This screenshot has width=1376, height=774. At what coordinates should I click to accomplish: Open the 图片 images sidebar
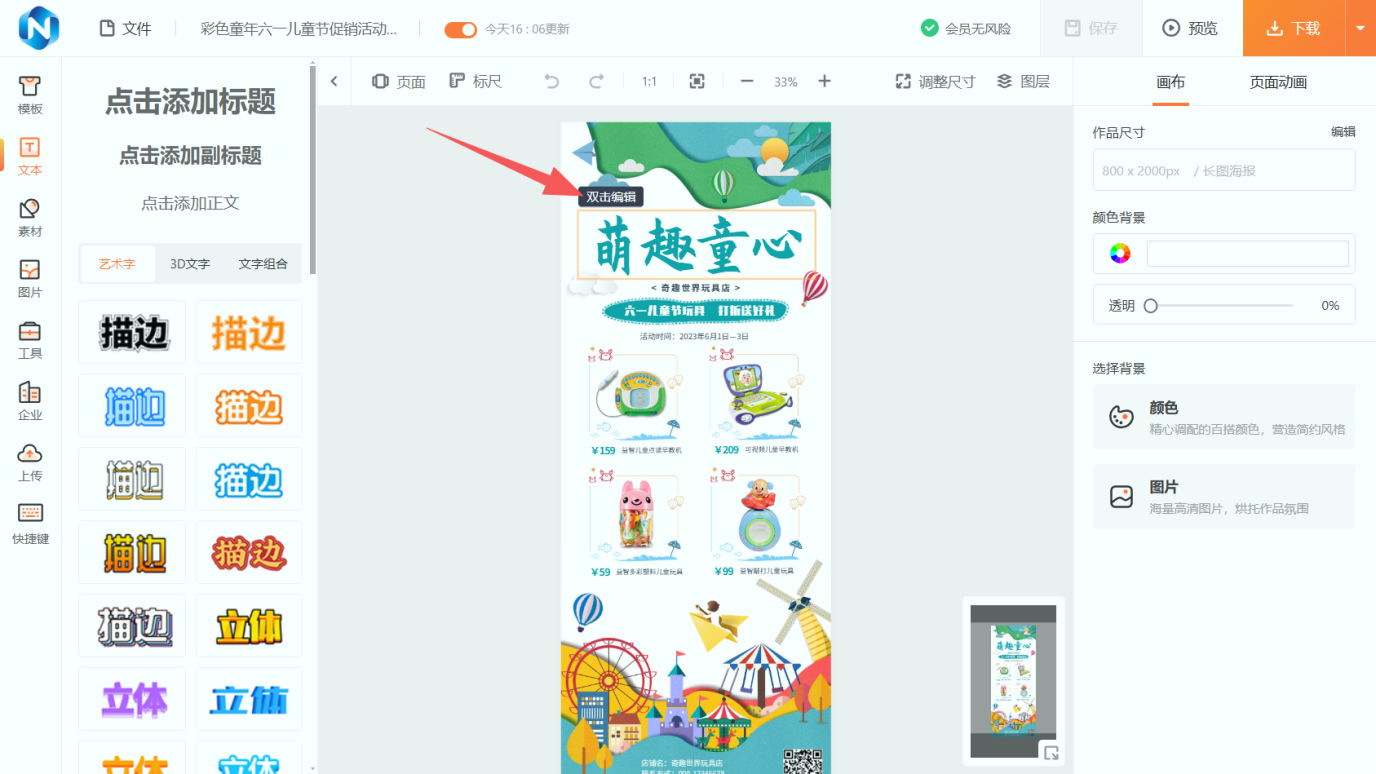30,279
